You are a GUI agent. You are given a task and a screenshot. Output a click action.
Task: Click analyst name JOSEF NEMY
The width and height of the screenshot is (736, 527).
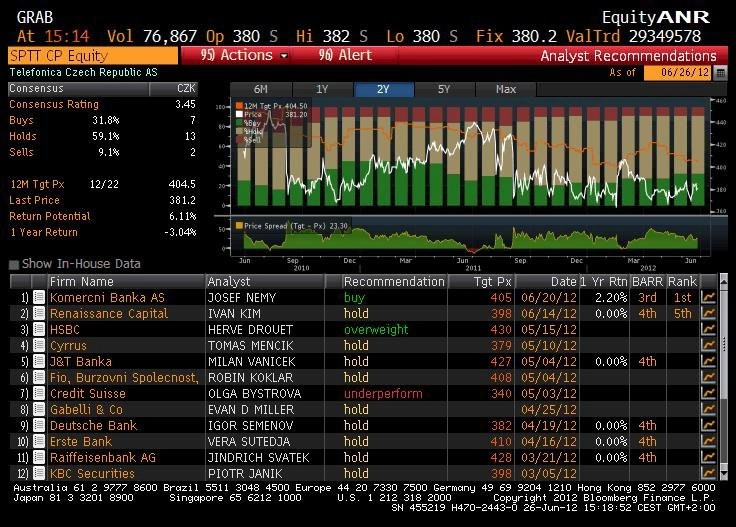pos(242,298)
